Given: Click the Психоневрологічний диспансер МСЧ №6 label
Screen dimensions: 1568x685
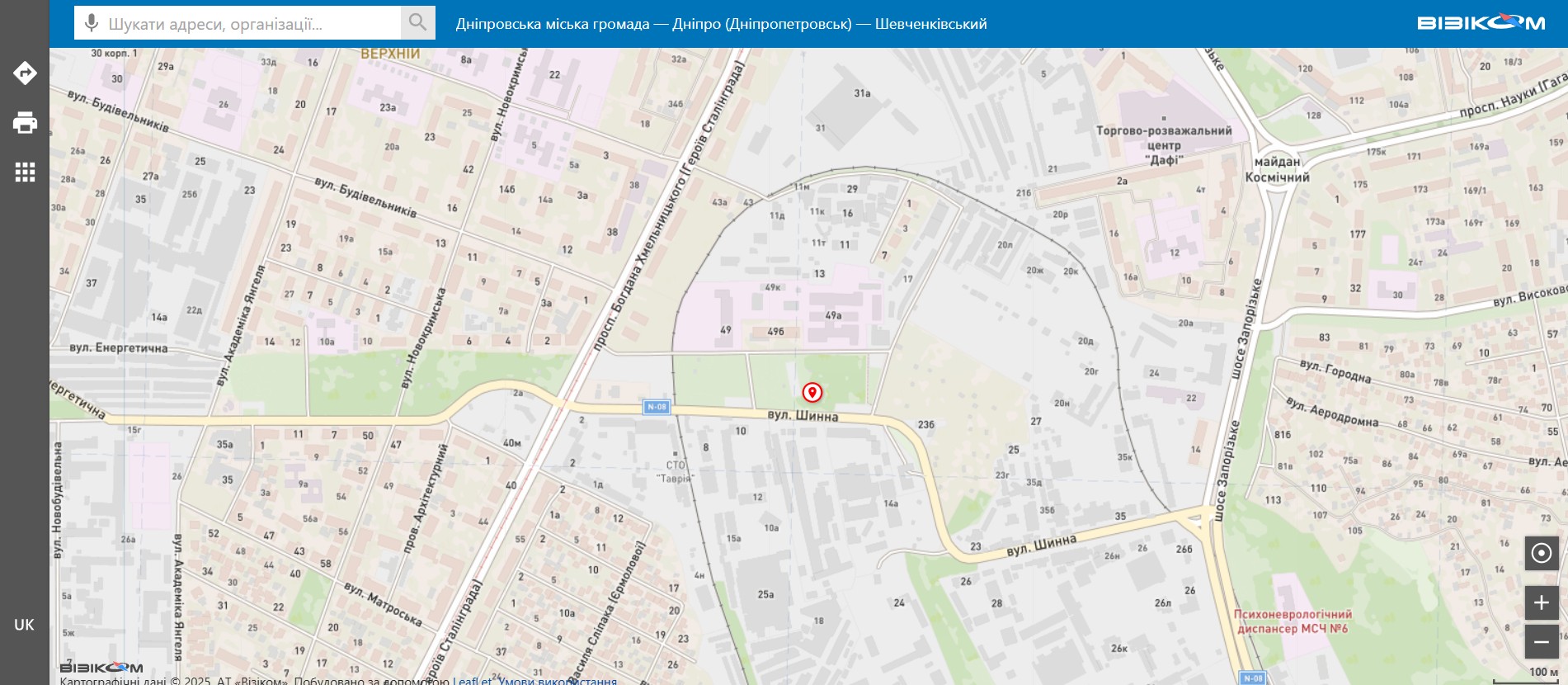Looking at the screenshot, I should [x=1293, y=621].
